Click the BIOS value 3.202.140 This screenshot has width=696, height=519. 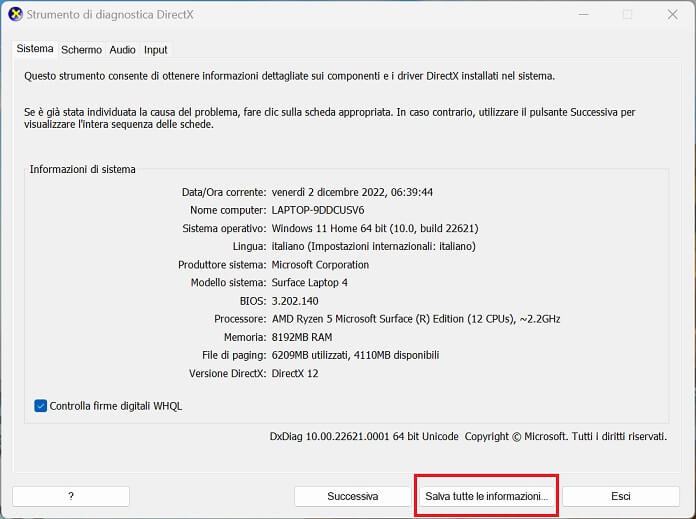(295, 301)
